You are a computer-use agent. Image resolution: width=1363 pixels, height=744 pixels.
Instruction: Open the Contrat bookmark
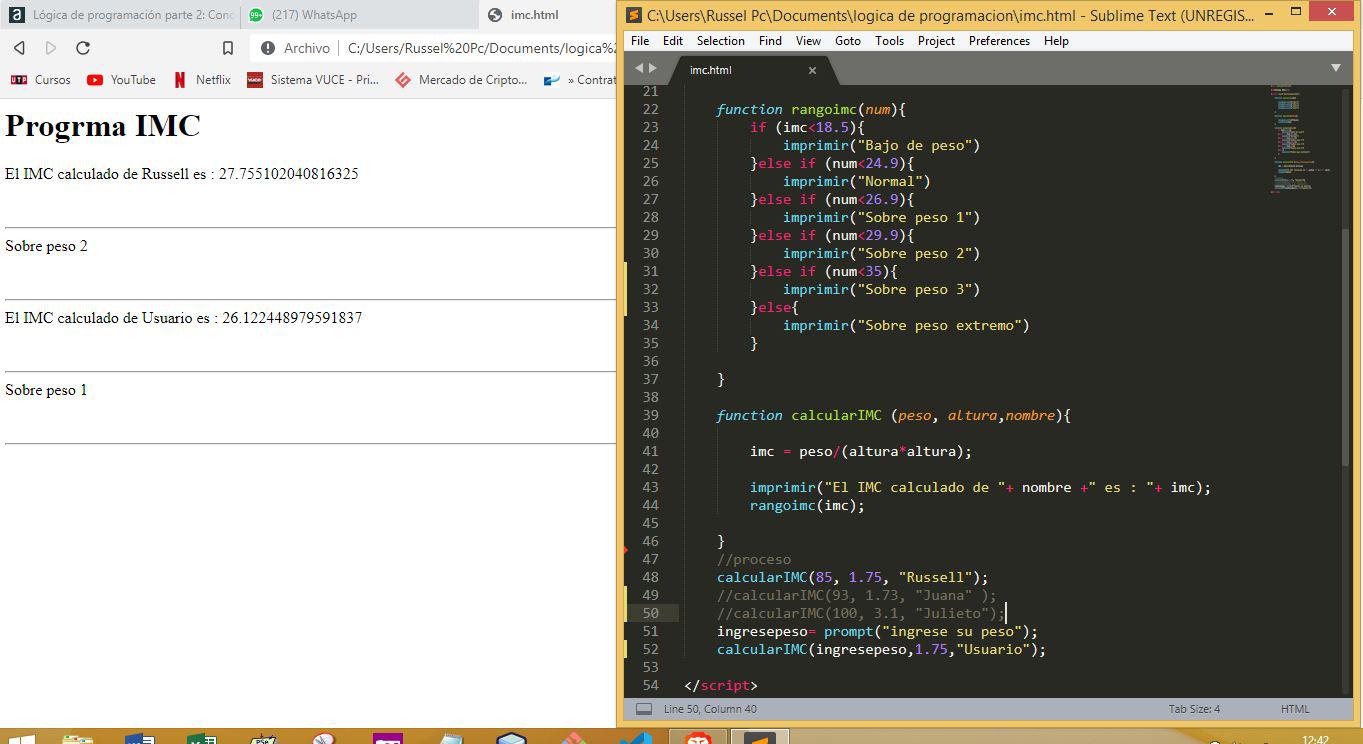pos(579,80)
